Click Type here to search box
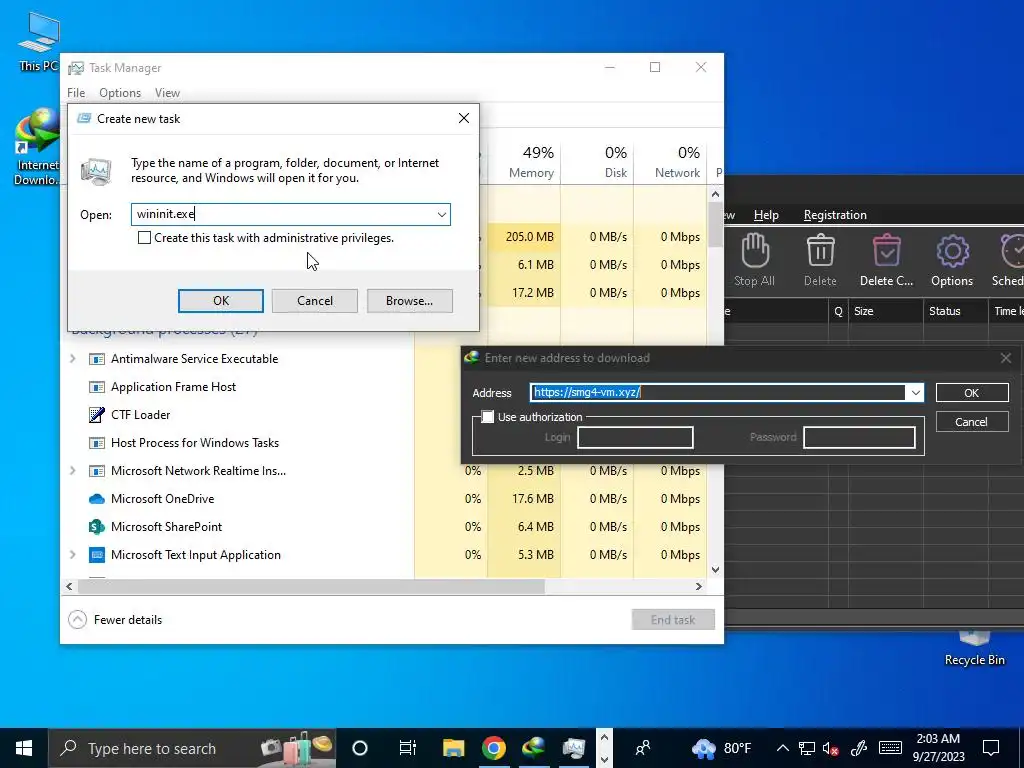Viewport: 1024px width, 768px height. [x=193, y=748]
